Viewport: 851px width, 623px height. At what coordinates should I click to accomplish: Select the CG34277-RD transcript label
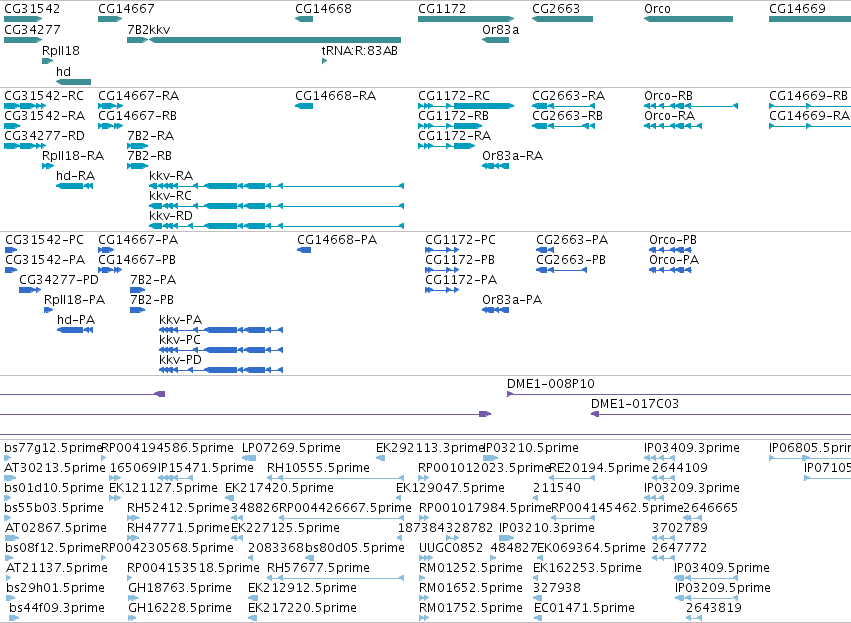click(45, 136)
